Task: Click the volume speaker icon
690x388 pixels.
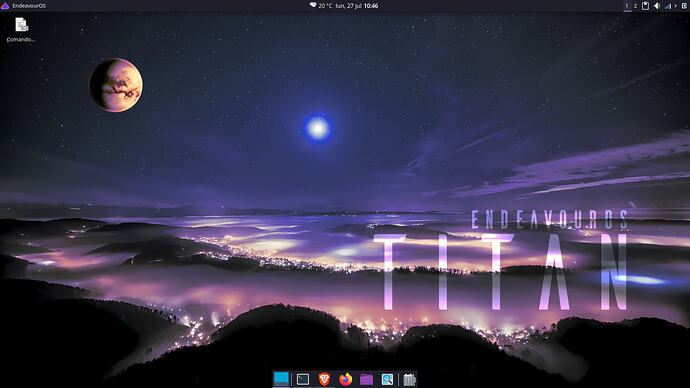Action: (657, 6)
